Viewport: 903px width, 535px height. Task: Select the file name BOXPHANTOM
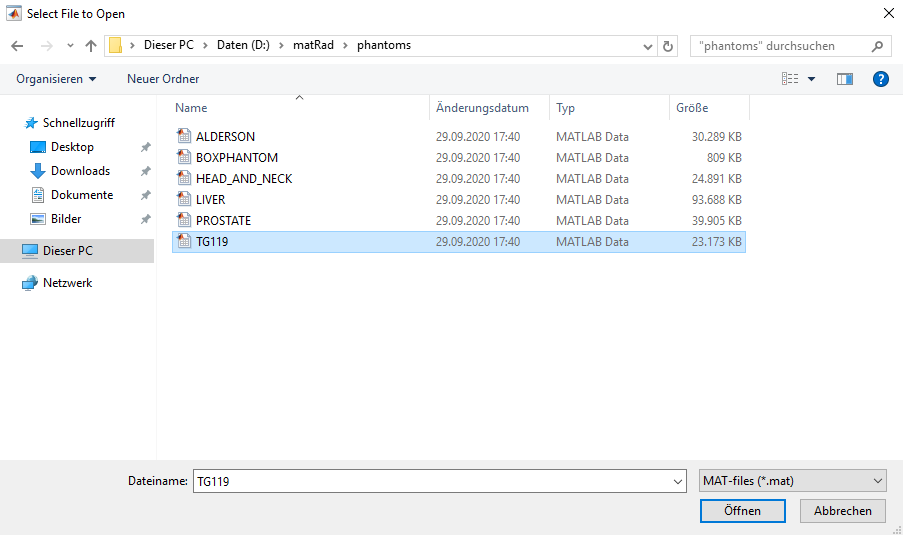pos(237,158)
